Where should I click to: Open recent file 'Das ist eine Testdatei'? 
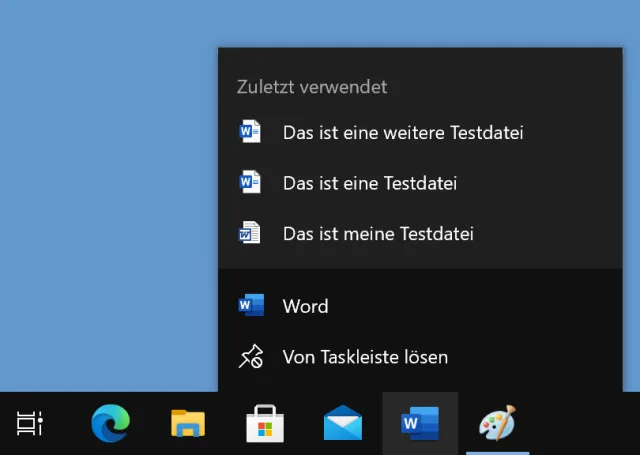420,183
